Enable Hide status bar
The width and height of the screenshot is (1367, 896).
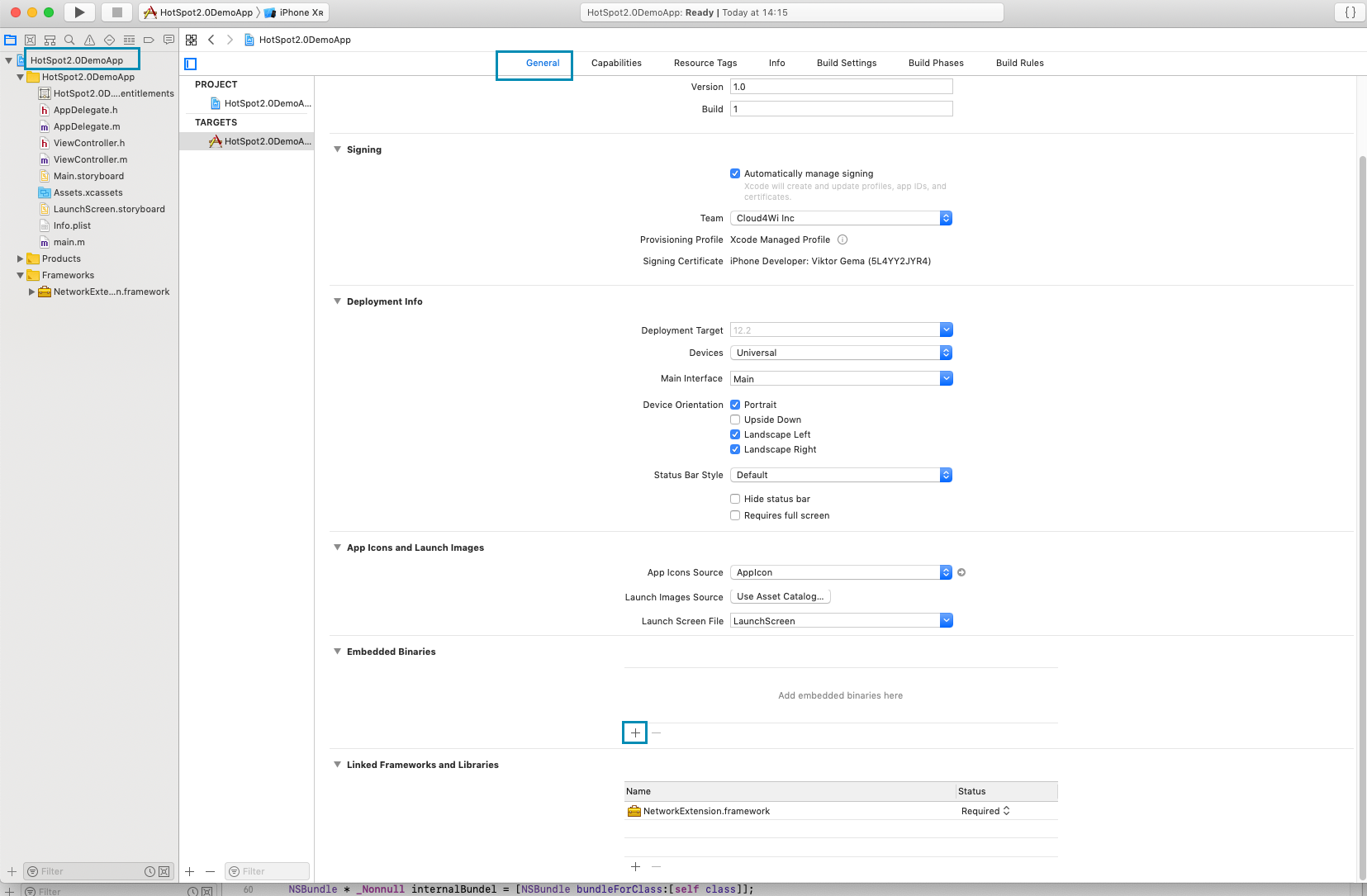735,499
